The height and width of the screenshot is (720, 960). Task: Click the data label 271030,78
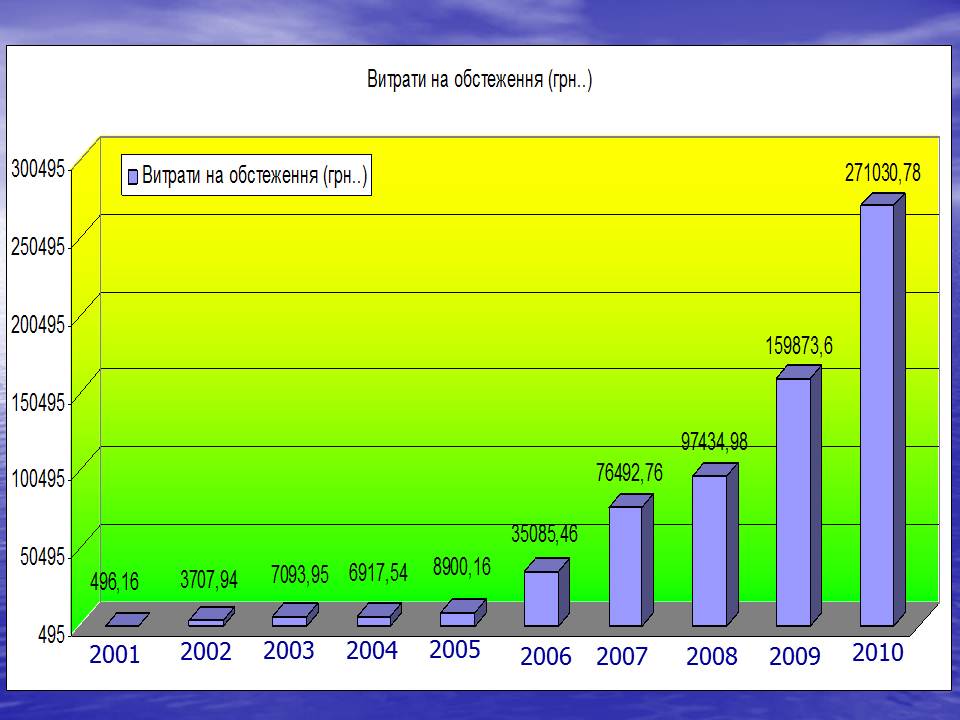pyautogui.click(x=883, y=173)
